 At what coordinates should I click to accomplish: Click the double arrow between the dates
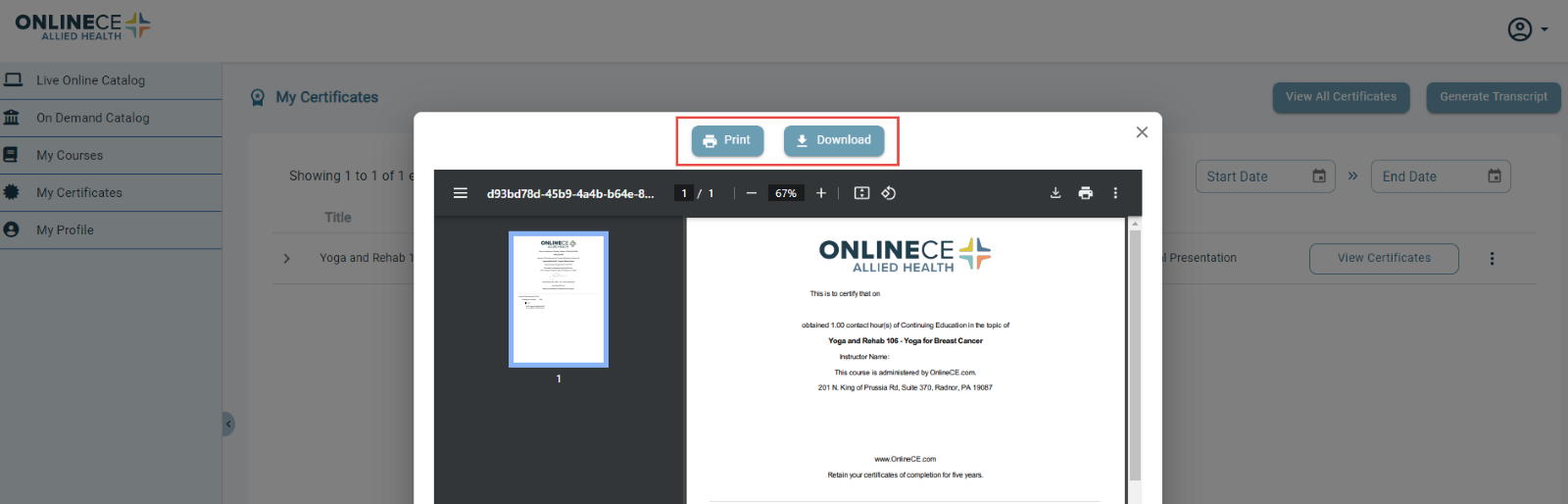coord(1352,176)
